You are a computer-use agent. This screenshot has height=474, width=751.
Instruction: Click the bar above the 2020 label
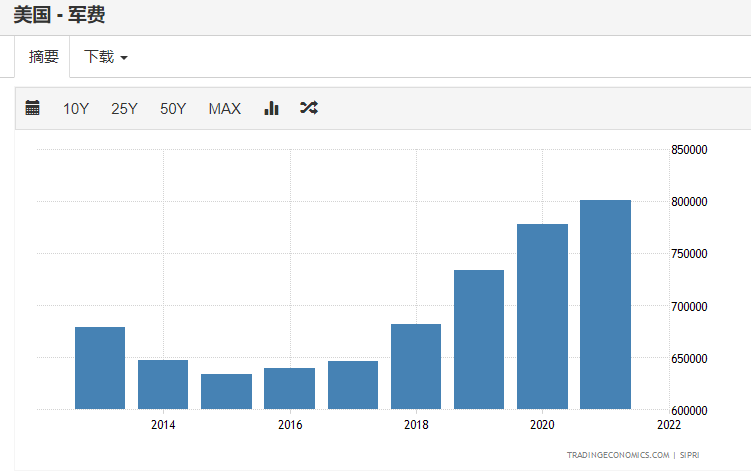(542, 316)
